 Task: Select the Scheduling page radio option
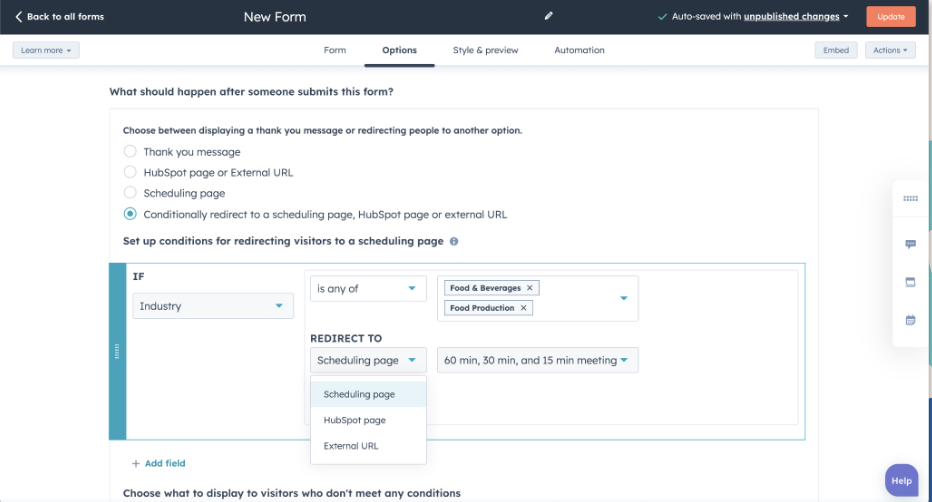point(130,193)
